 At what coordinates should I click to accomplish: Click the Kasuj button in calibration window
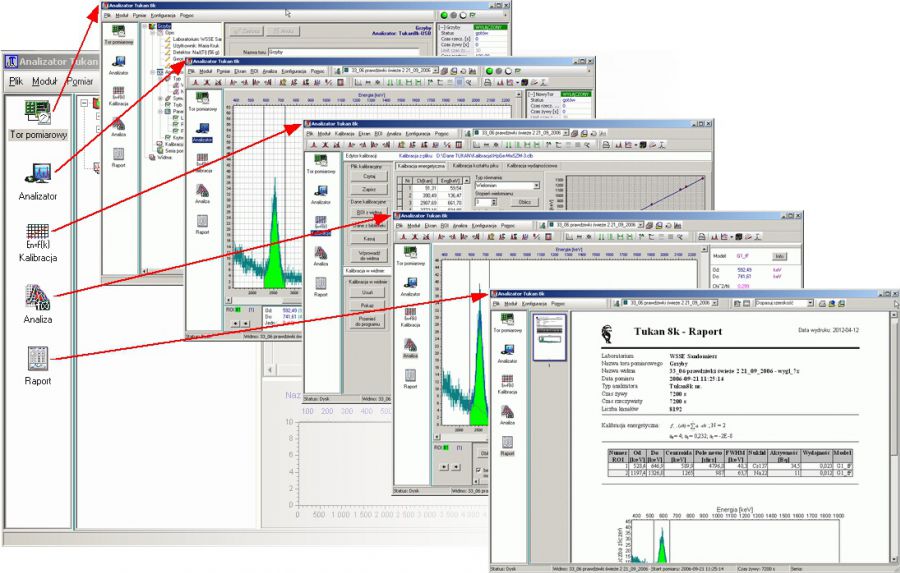(x=368, y=238)
